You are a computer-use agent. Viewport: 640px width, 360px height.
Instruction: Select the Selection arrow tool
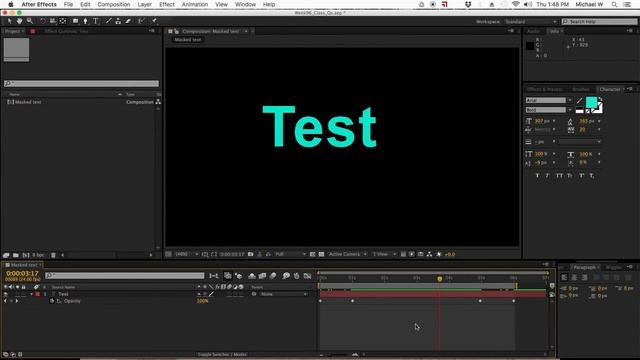tap(10, 21)
